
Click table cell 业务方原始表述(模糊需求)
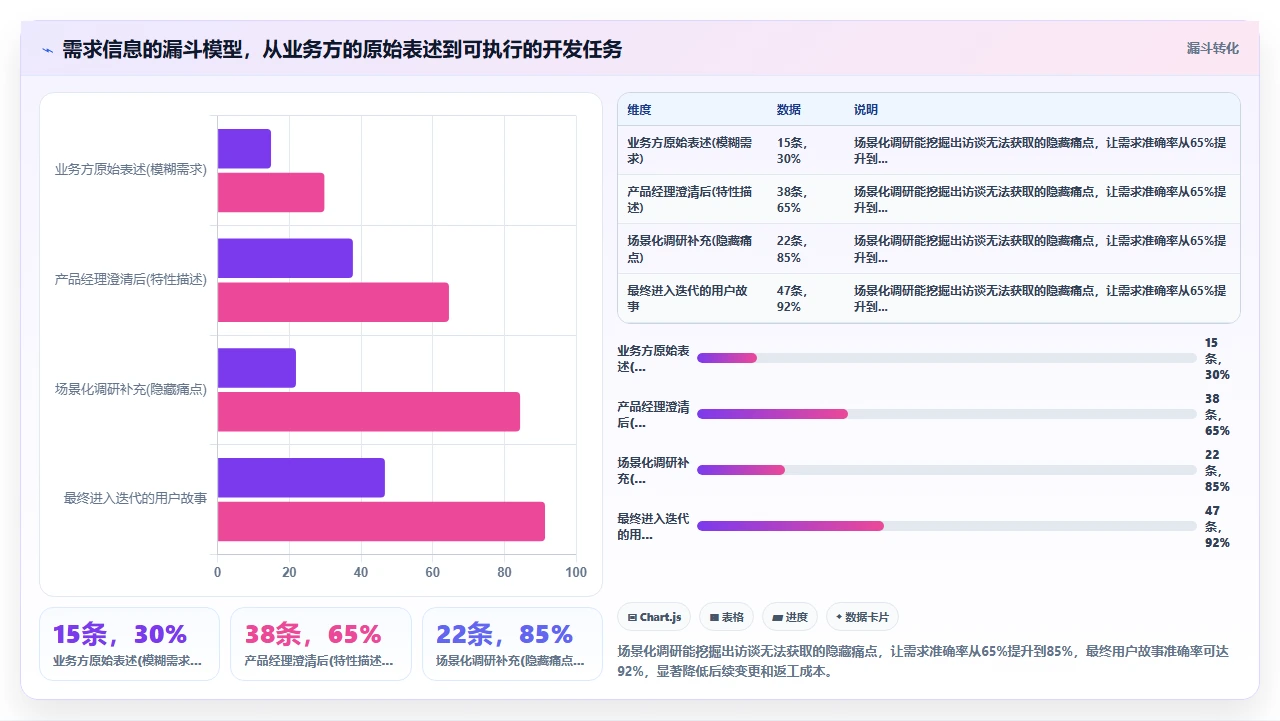click(692, 150)
